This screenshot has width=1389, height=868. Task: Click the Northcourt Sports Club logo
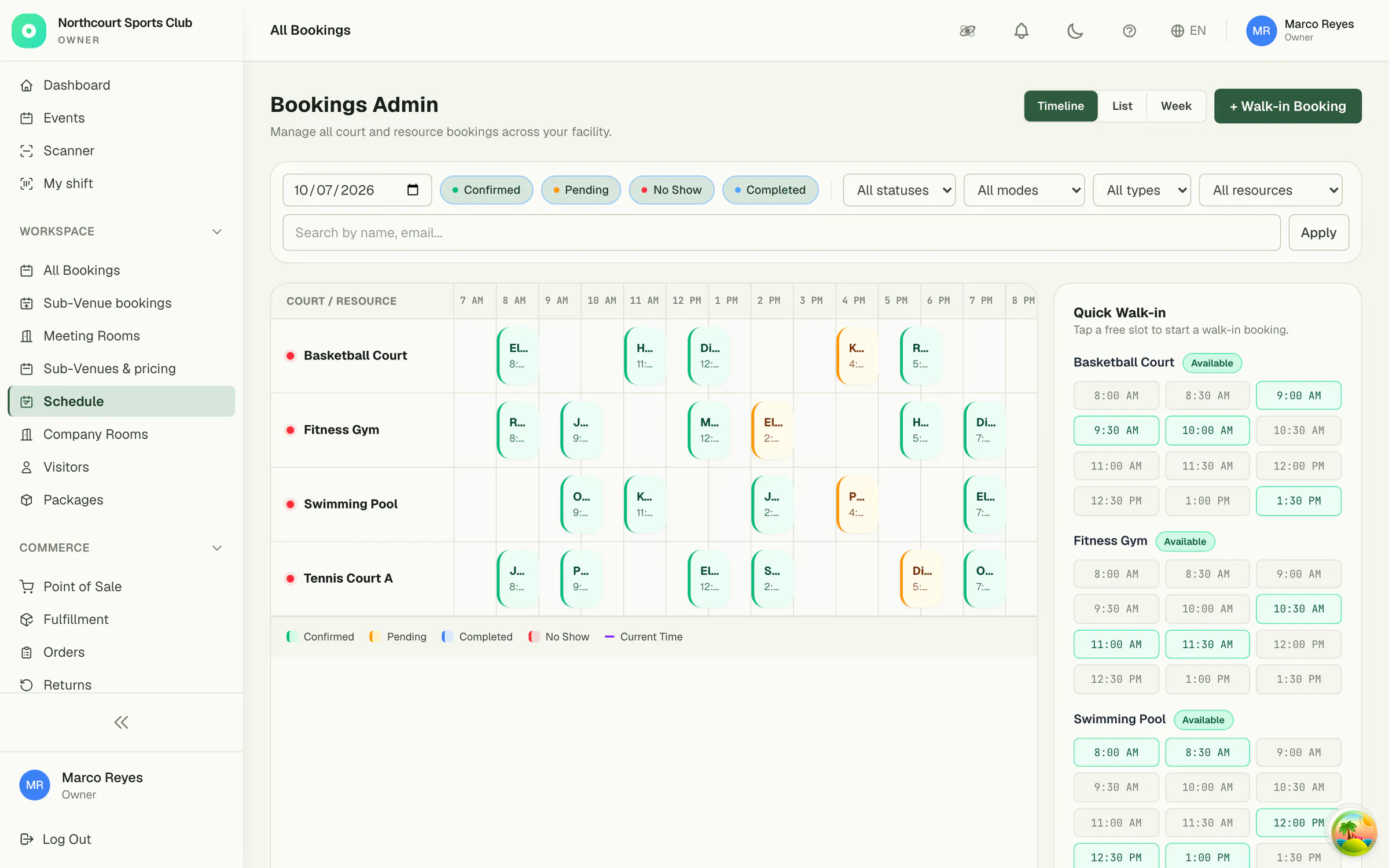coord(29,31)
